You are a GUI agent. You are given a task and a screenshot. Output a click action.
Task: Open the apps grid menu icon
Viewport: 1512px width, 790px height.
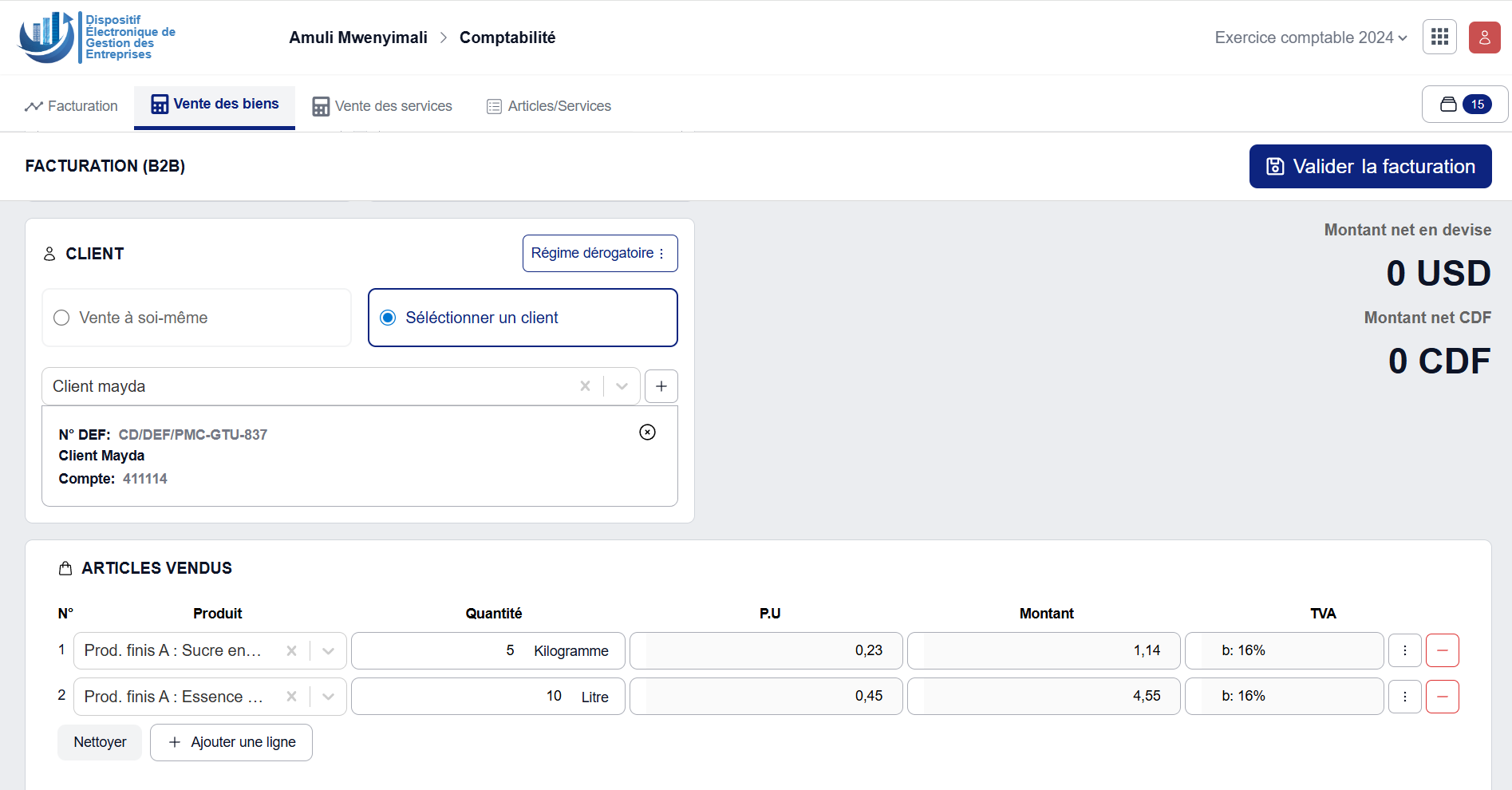[1439, 38]
